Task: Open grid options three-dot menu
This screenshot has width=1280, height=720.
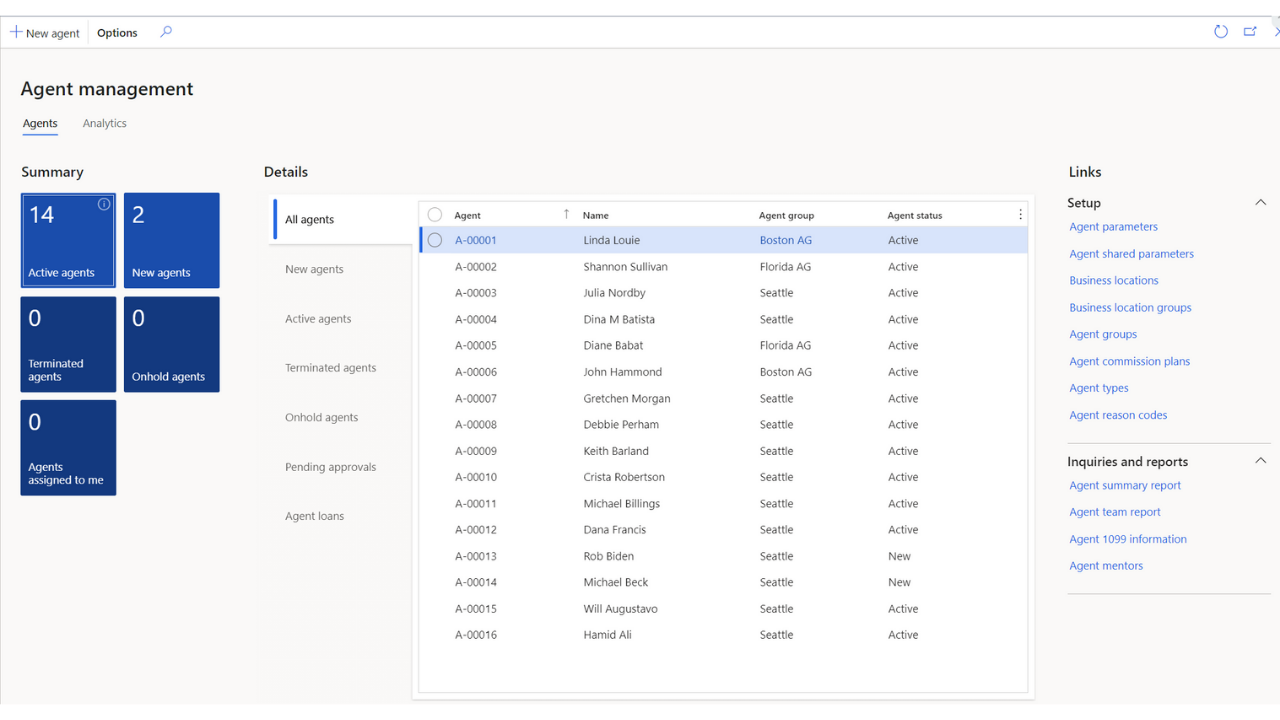Action: 1020,215
